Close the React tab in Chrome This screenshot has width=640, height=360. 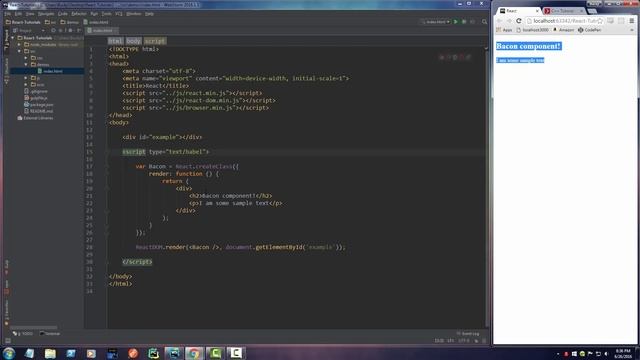[537, 11]
